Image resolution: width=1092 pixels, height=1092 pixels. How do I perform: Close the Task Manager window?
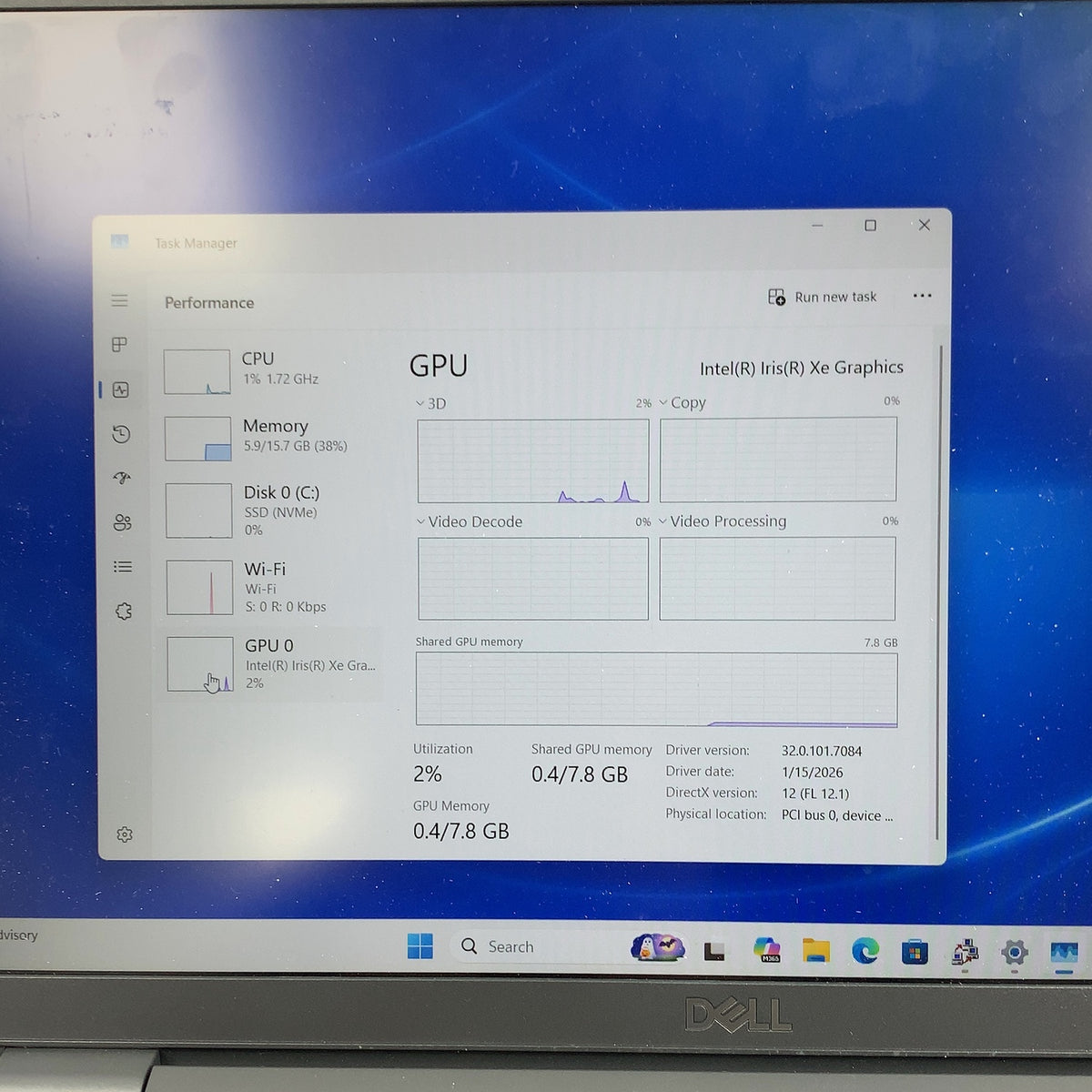[924, 225]
